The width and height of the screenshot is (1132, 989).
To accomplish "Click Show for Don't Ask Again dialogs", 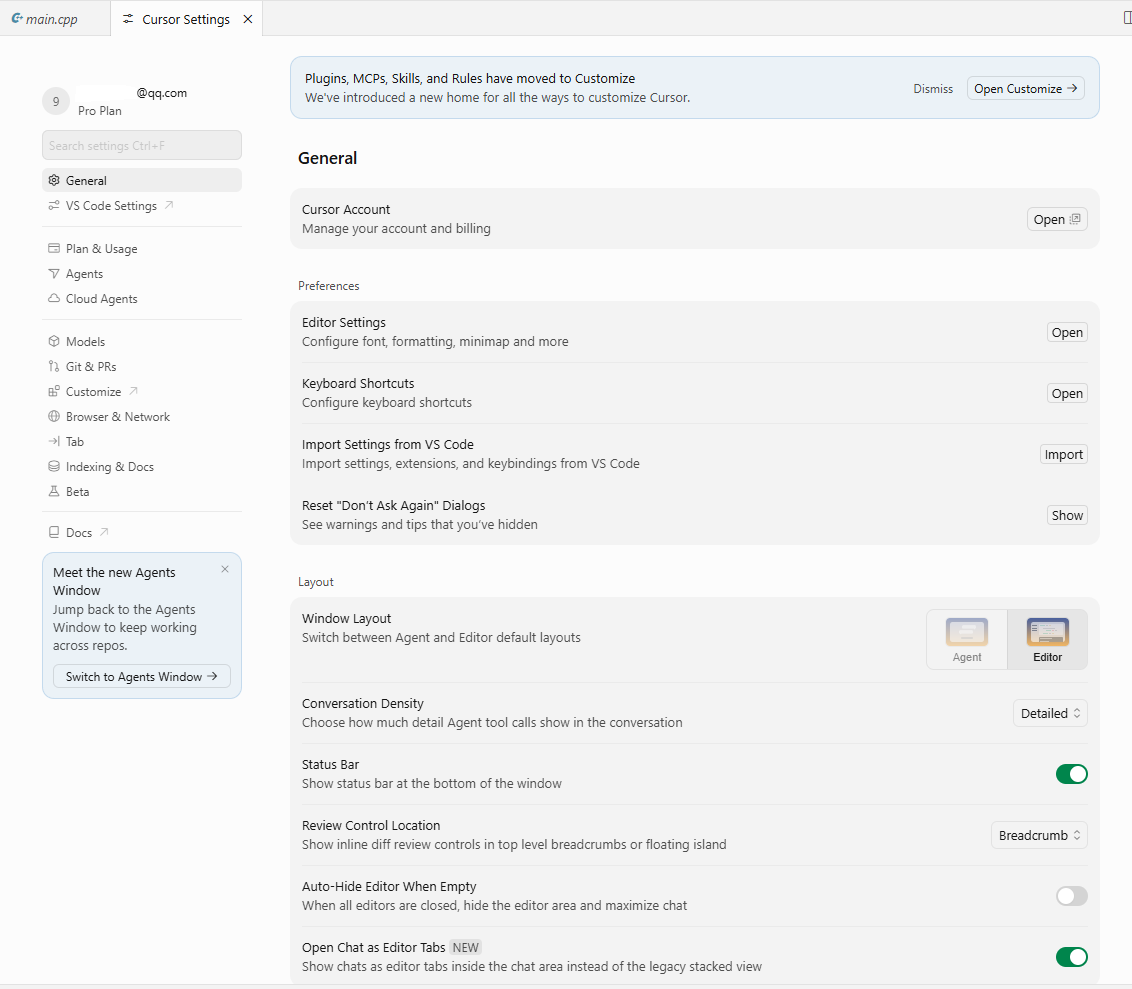I will point(1067,515).
